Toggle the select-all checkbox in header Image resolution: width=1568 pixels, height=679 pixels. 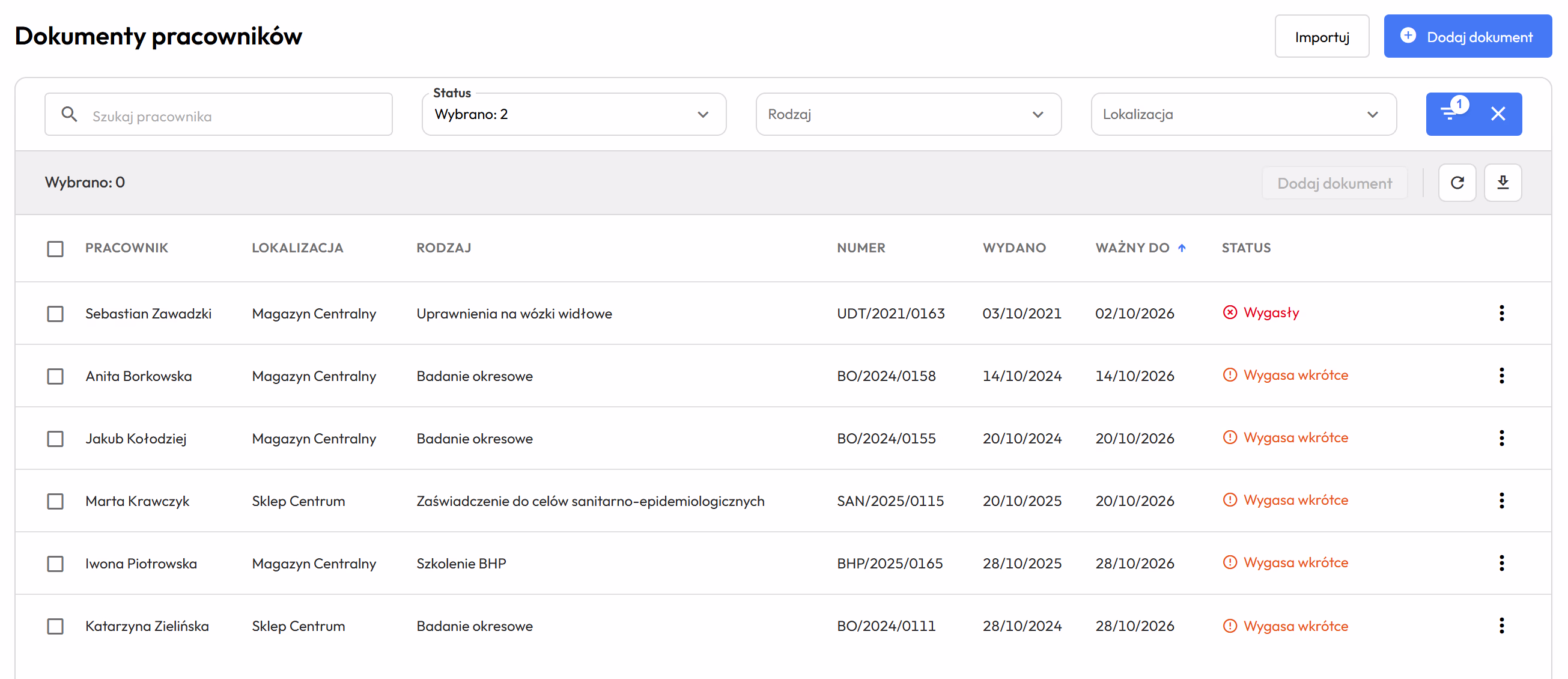tap(55, 248)
